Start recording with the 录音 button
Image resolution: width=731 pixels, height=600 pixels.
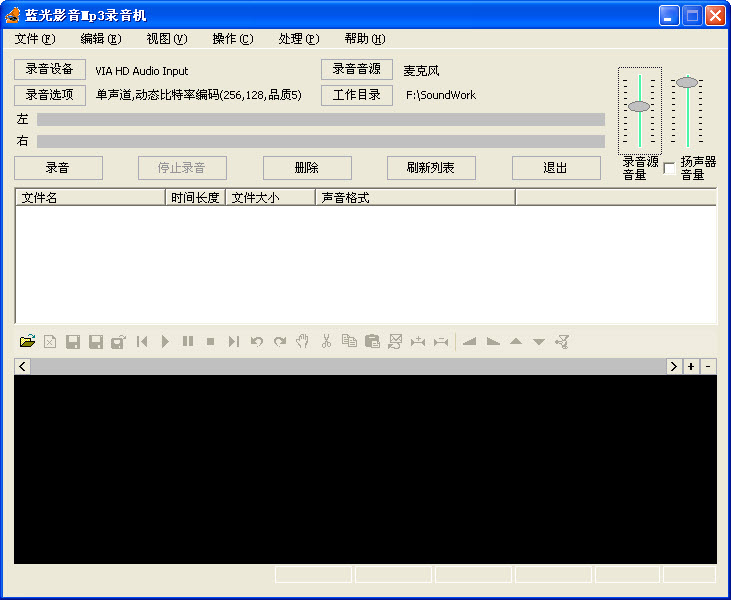click(x=58, y=168)
